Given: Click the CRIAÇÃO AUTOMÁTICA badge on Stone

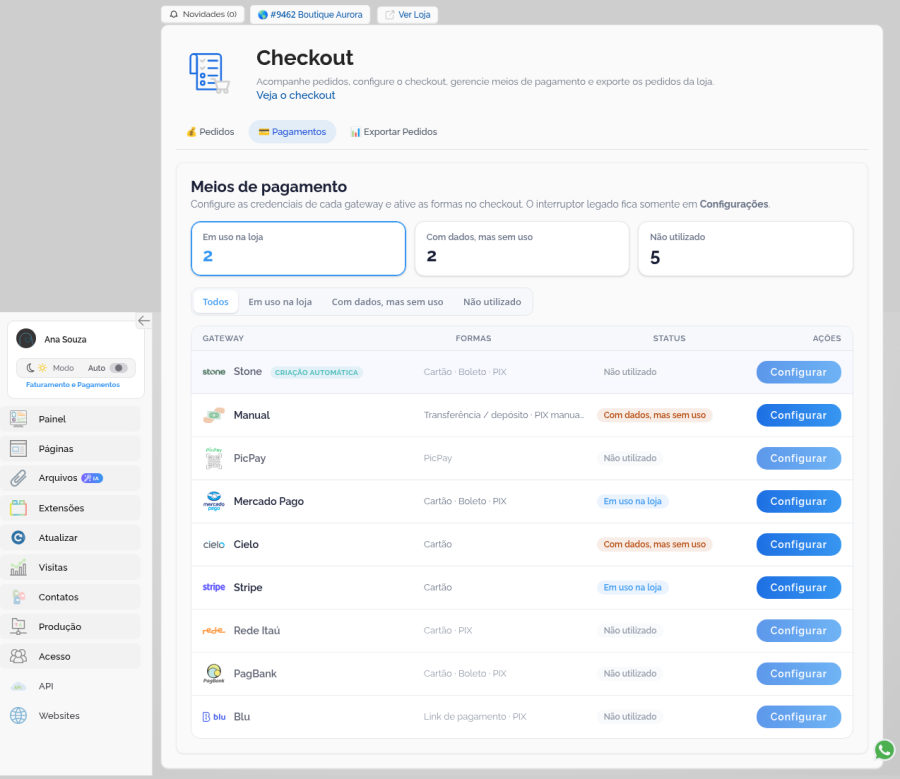Looking at the screenshot, I should tap(316, 373).
